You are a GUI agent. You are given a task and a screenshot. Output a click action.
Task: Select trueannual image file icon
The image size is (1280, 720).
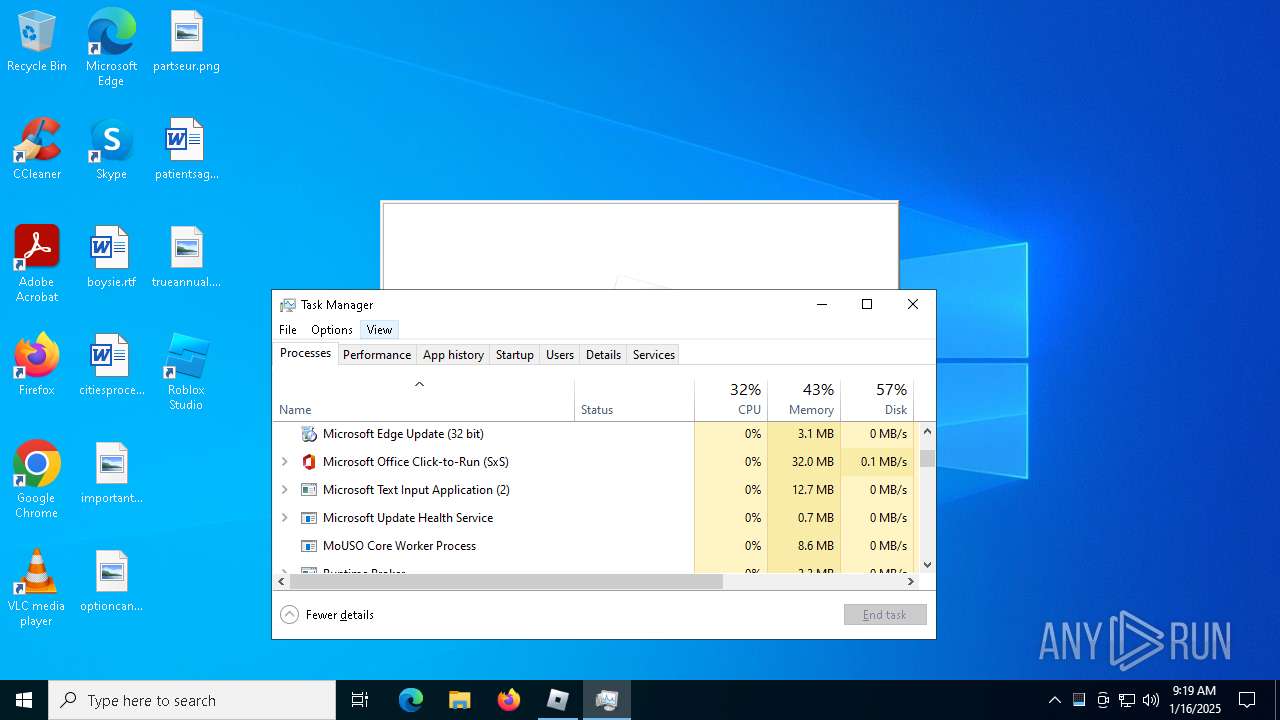pyautogui.click(x=186, y=258)
